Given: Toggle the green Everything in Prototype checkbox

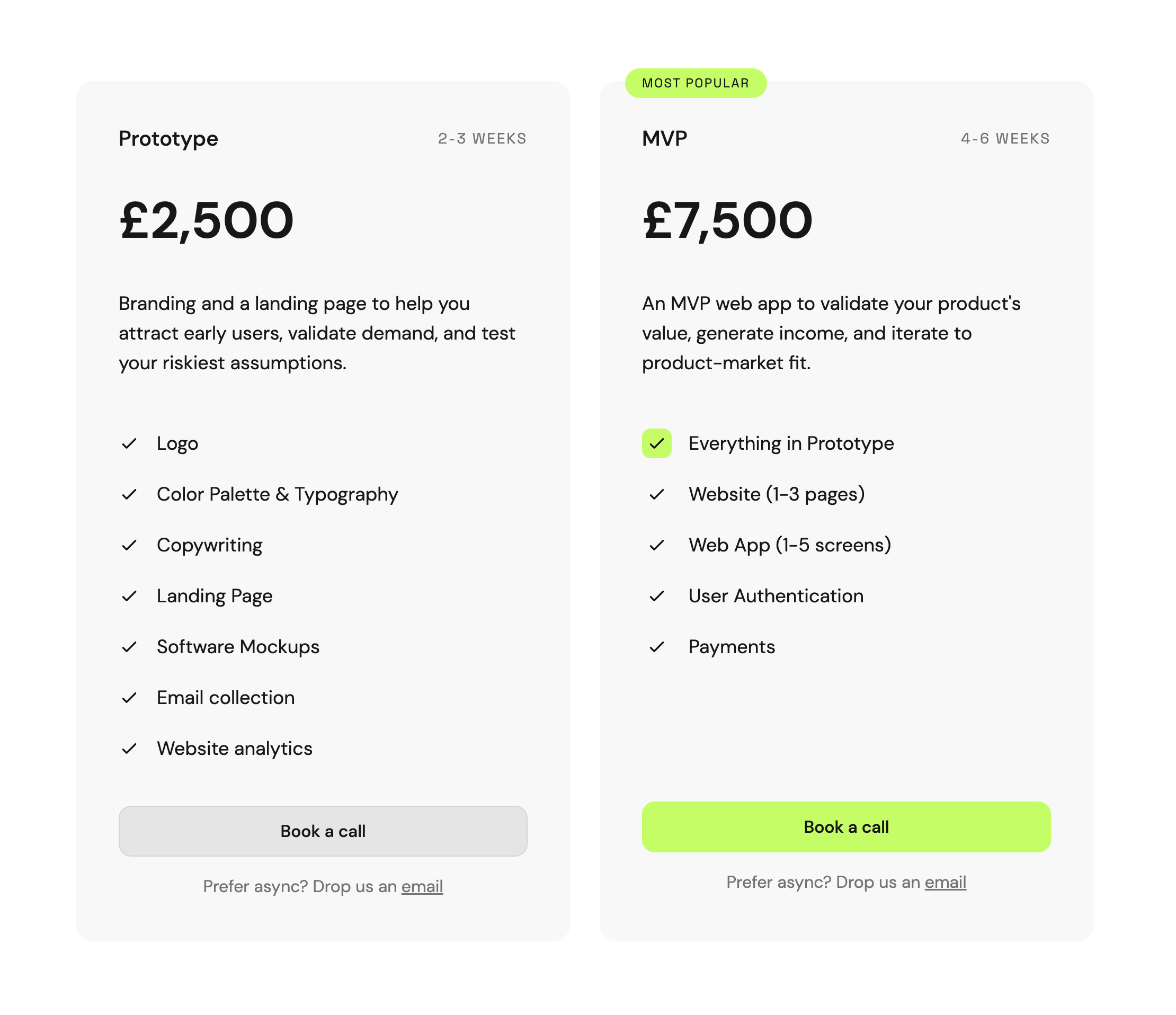Looking at the screenshot, I should pyautogui.click(x=657, y=443).
